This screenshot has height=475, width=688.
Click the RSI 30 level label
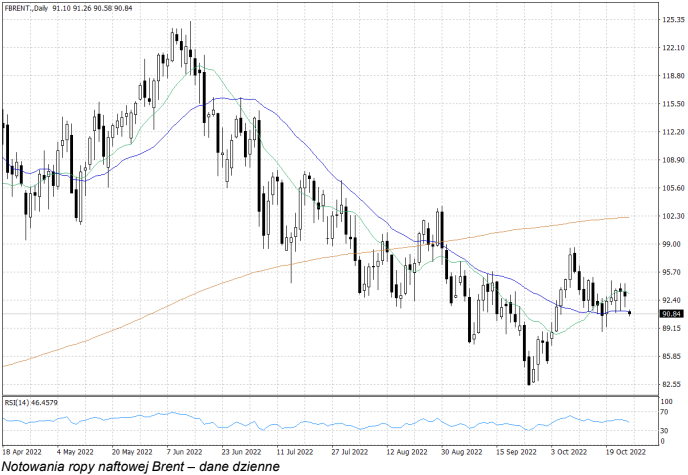665,430
